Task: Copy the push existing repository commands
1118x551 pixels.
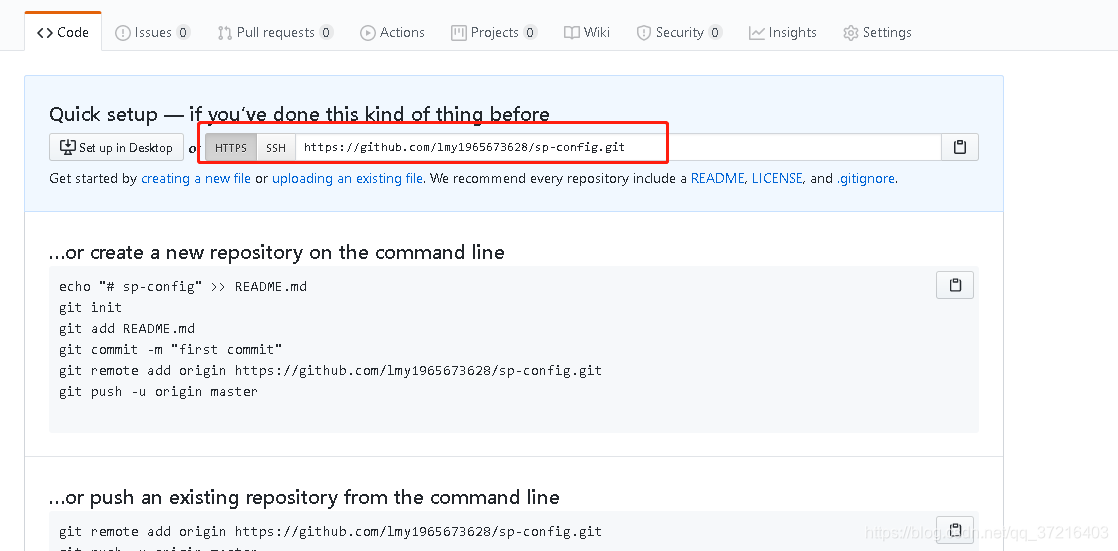Action: point(955,530)
